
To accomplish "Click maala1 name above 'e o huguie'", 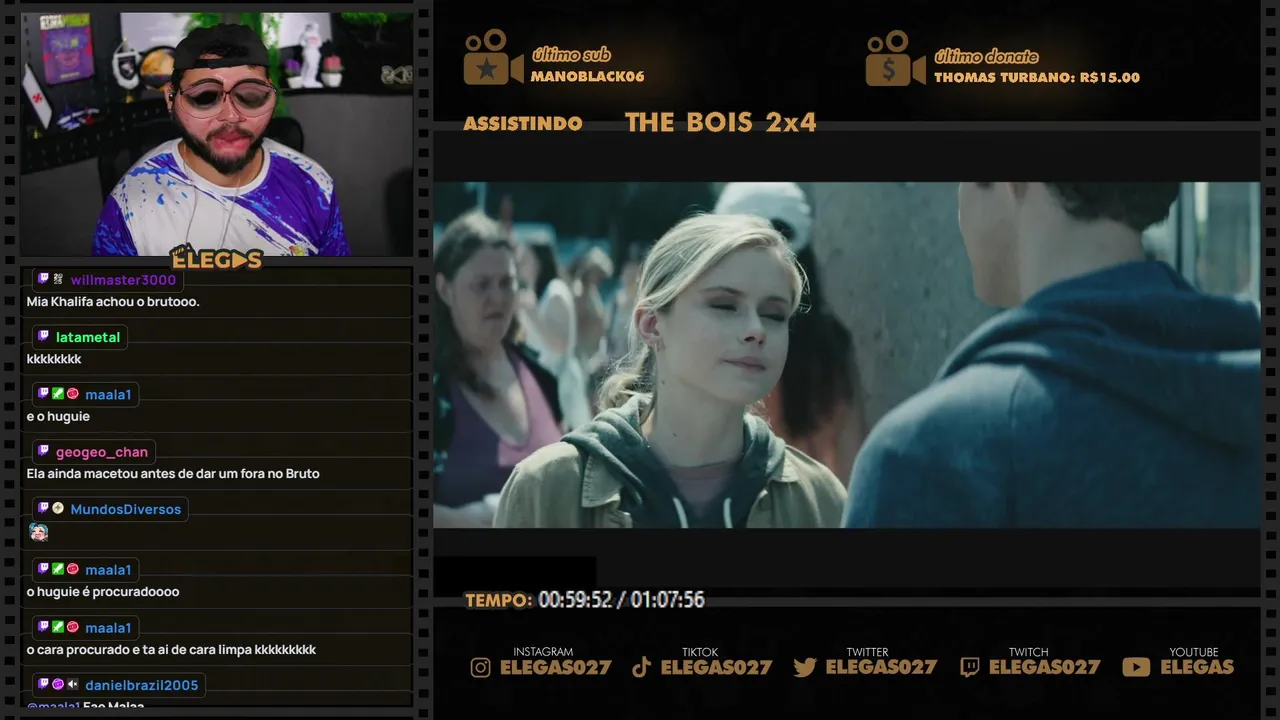I will coord(108,395).
